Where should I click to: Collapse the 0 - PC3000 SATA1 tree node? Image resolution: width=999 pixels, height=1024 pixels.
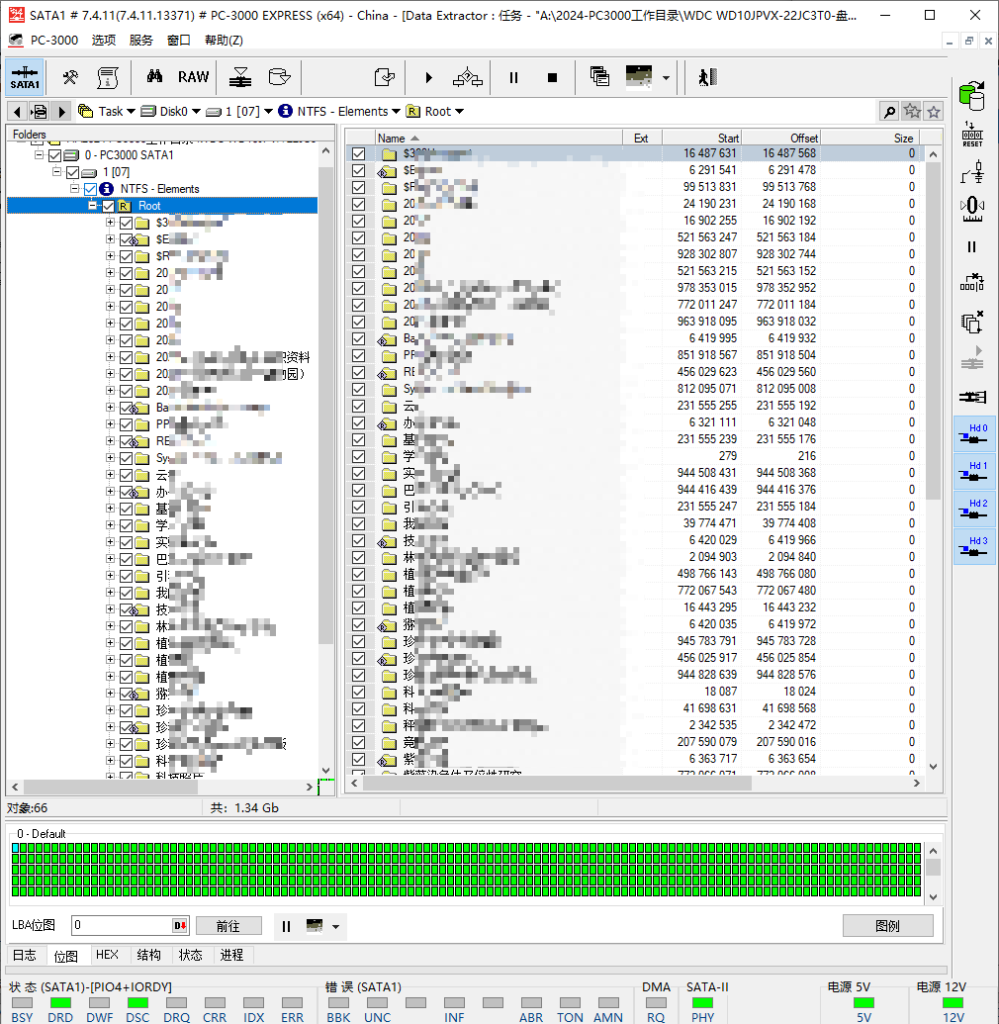(39, 155)
